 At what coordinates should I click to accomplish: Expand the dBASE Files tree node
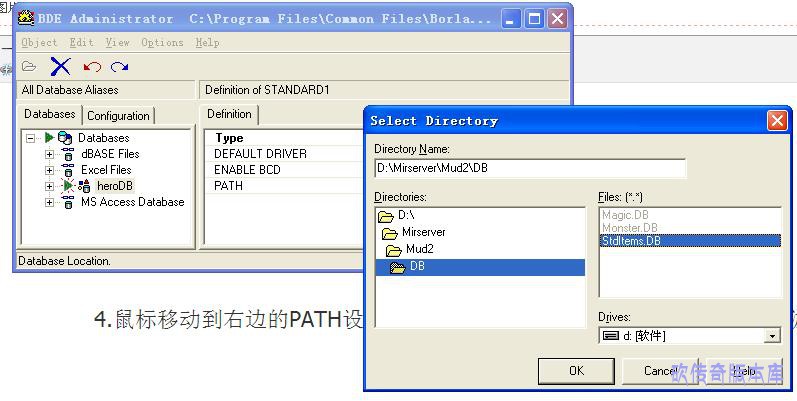[x=49, y=154]
